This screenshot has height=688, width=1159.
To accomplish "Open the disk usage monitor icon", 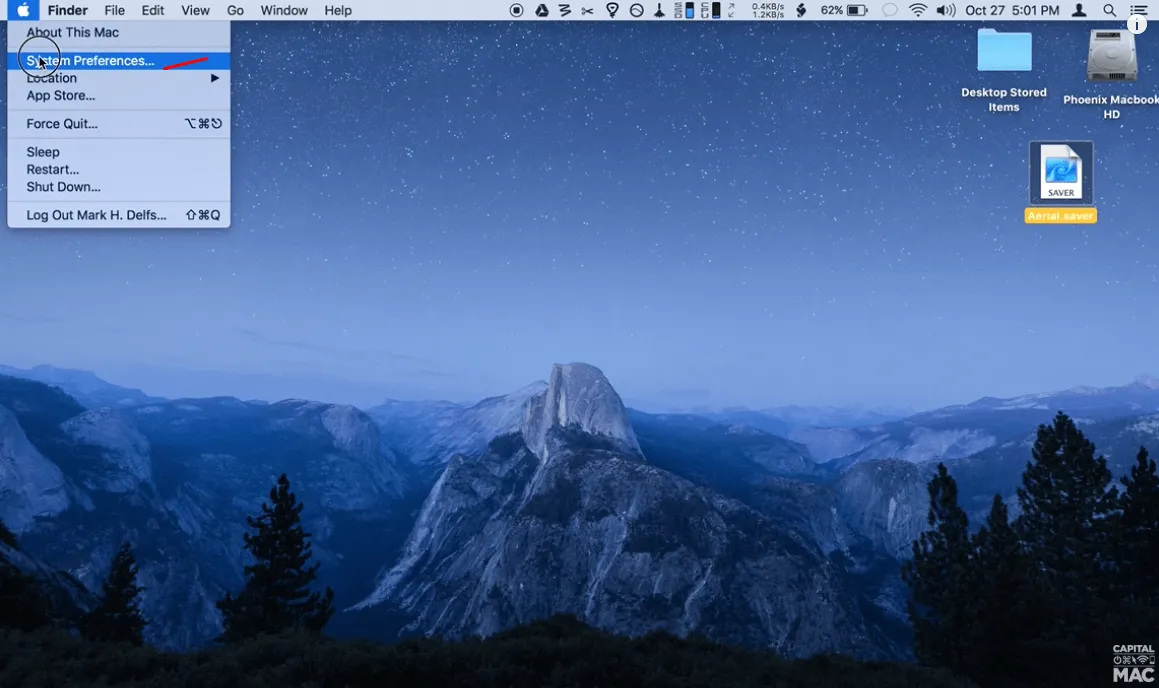I will (x=684, y=10).
